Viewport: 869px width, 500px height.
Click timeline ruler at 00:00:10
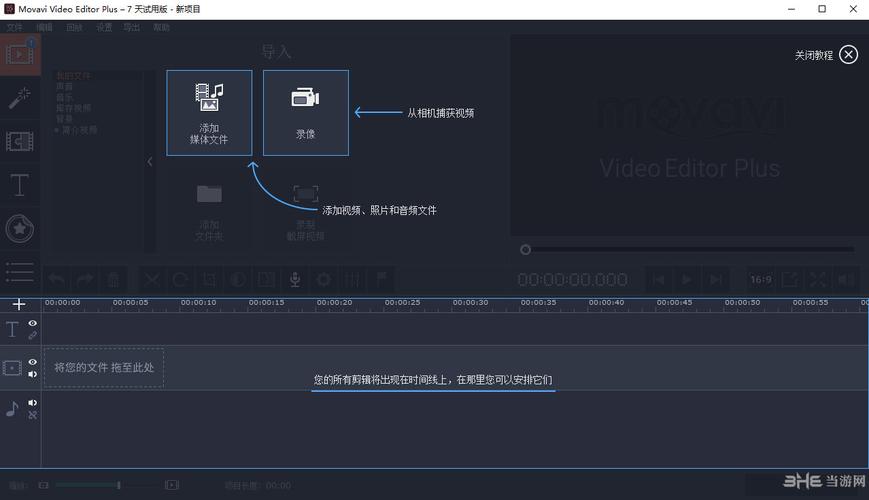click(x=198, y=303)
